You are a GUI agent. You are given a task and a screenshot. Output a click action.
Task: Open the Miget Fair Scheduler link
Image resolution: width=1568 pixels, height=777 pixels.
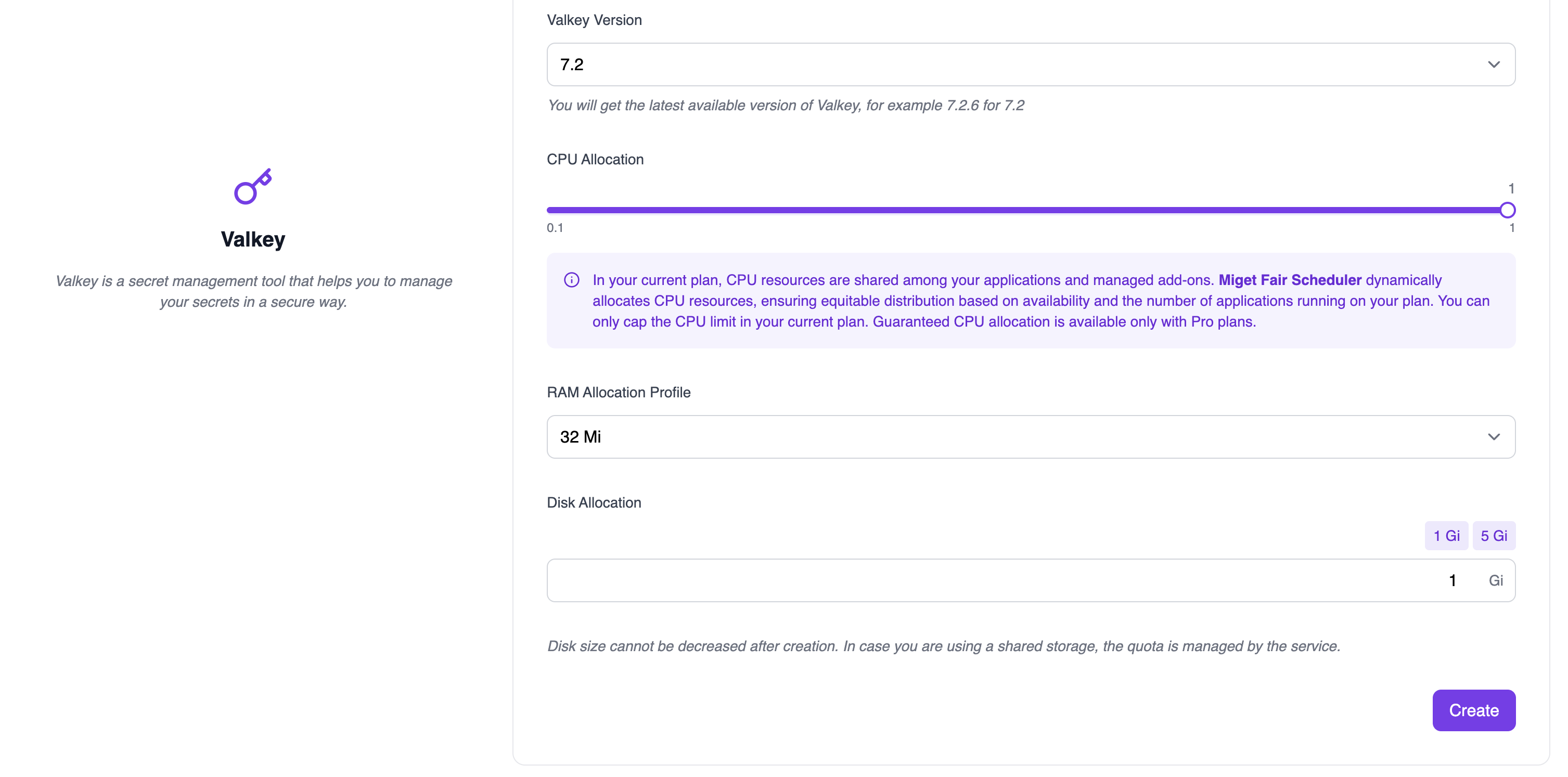1289,280
